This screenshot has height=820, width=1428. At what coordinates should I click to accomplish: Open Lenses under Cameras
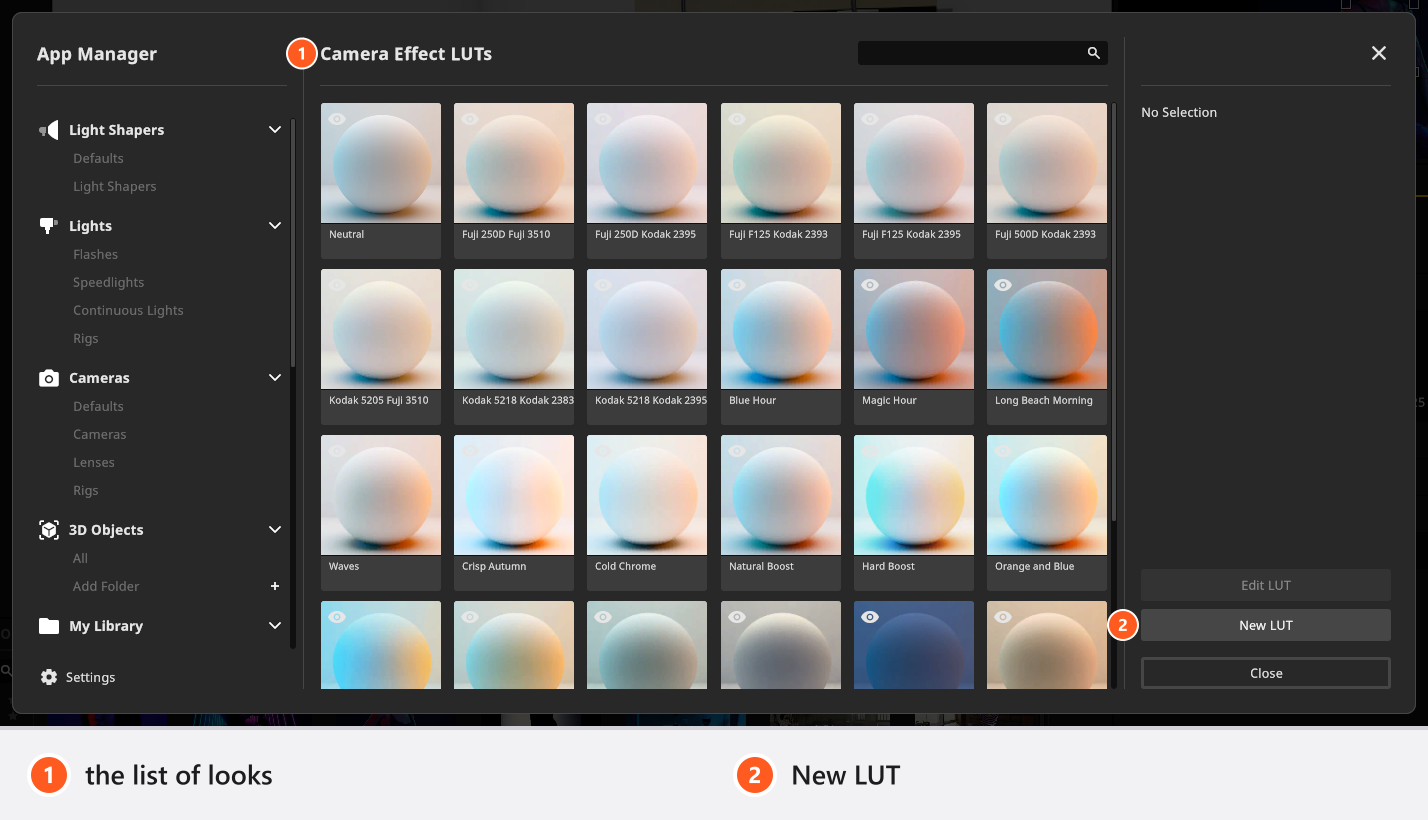tap(94, 462)
